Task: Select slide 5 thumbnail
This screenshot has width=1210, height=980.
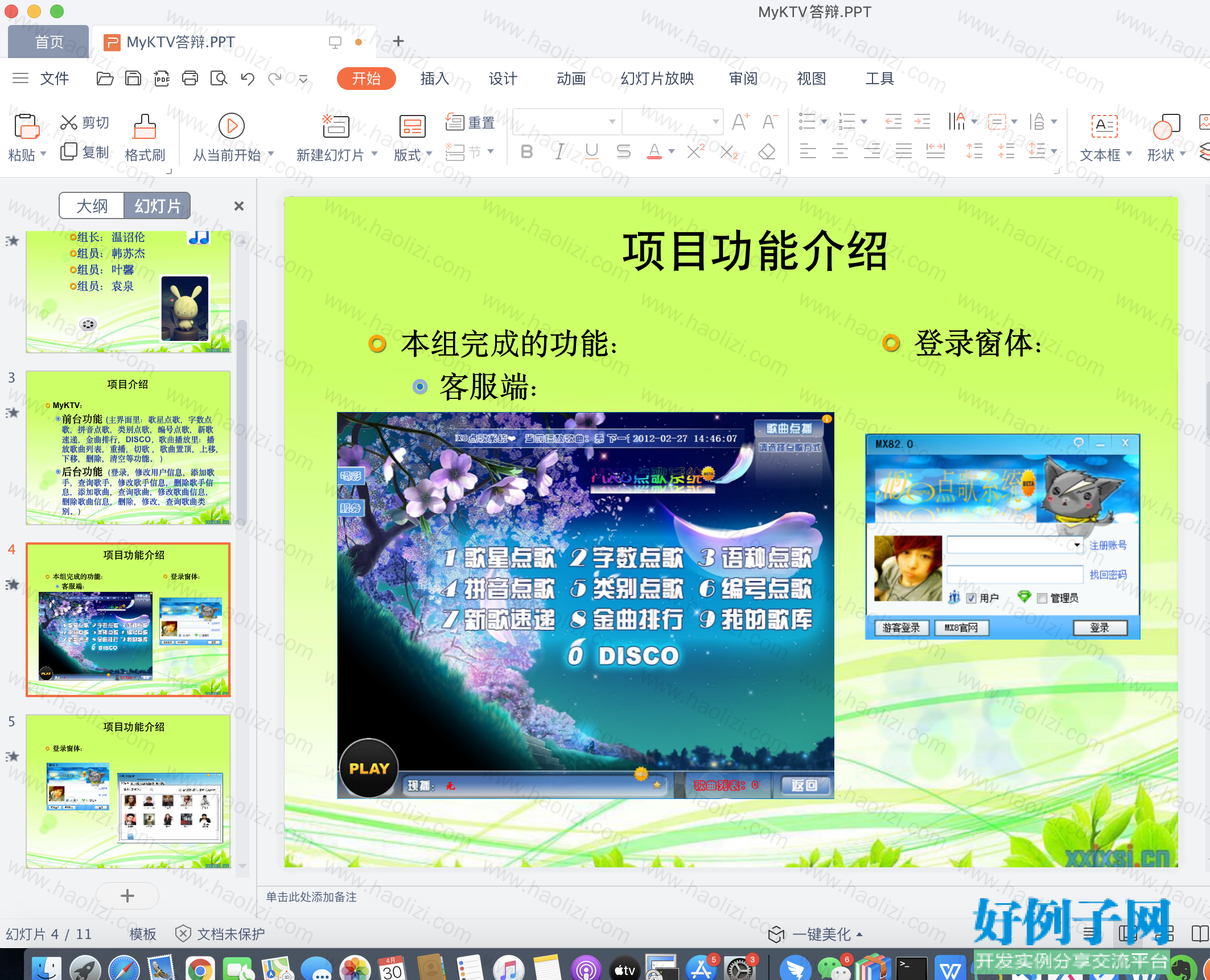Action: [x=128, y=792]
